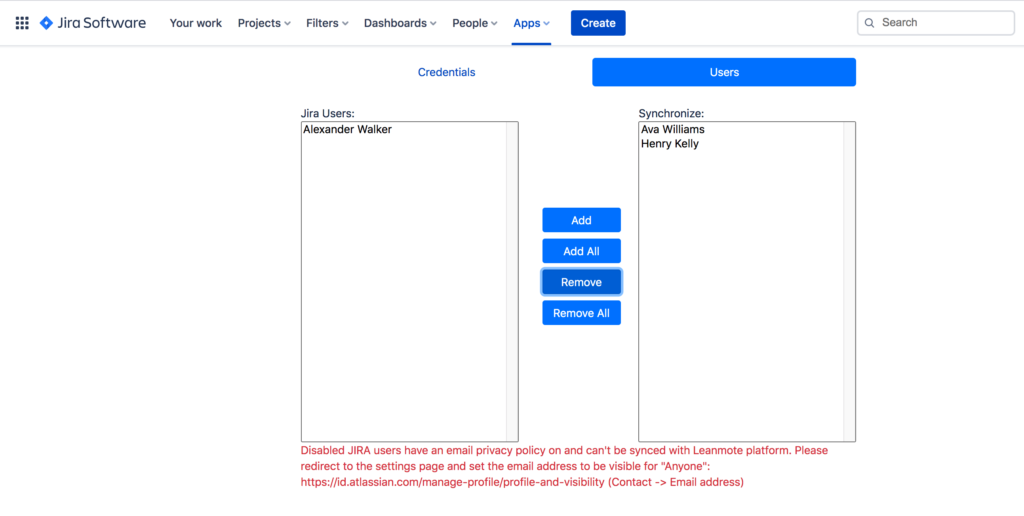
Task: Open the app switcher grid icon
Action: [x=22, y=24]
